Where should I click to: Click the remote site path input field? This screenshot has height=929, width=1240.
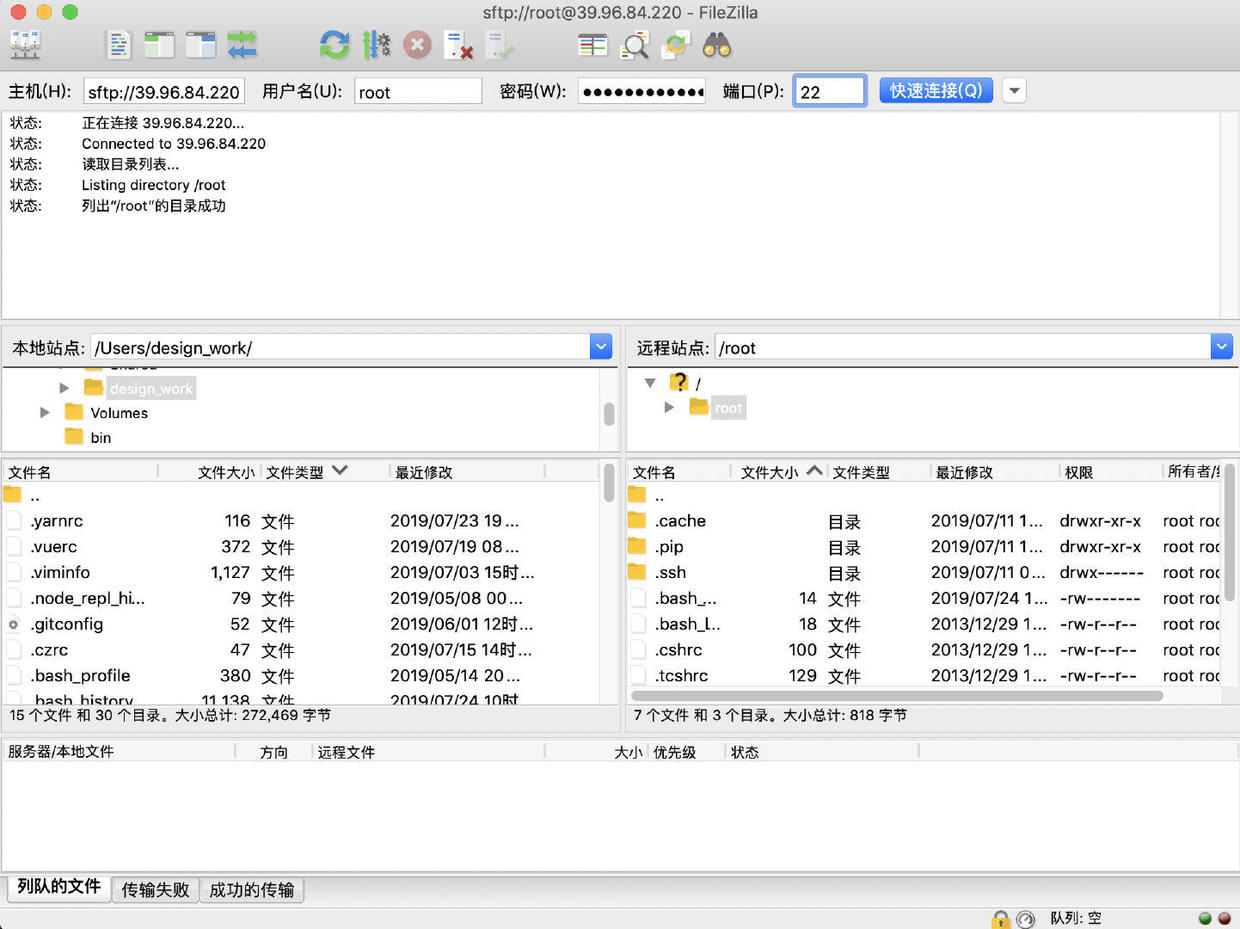pyautogui.click(x=963, y=347)
